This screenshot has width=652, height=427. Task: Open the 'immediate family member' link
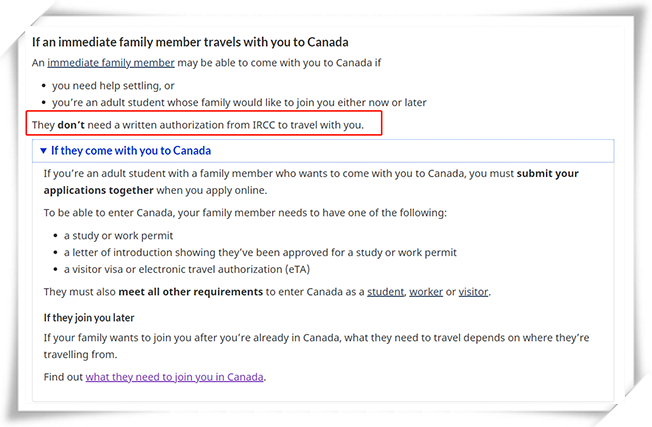(x=111, y=63)
